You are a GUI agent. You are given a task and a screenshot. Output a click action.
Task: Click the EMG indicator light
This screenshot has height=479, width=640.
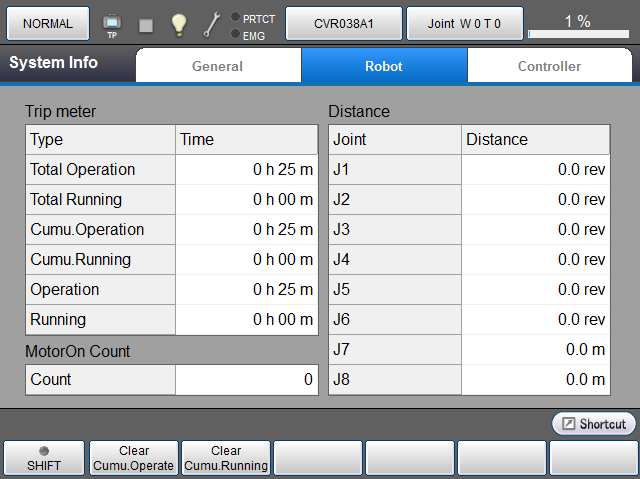tap(235, 35)
